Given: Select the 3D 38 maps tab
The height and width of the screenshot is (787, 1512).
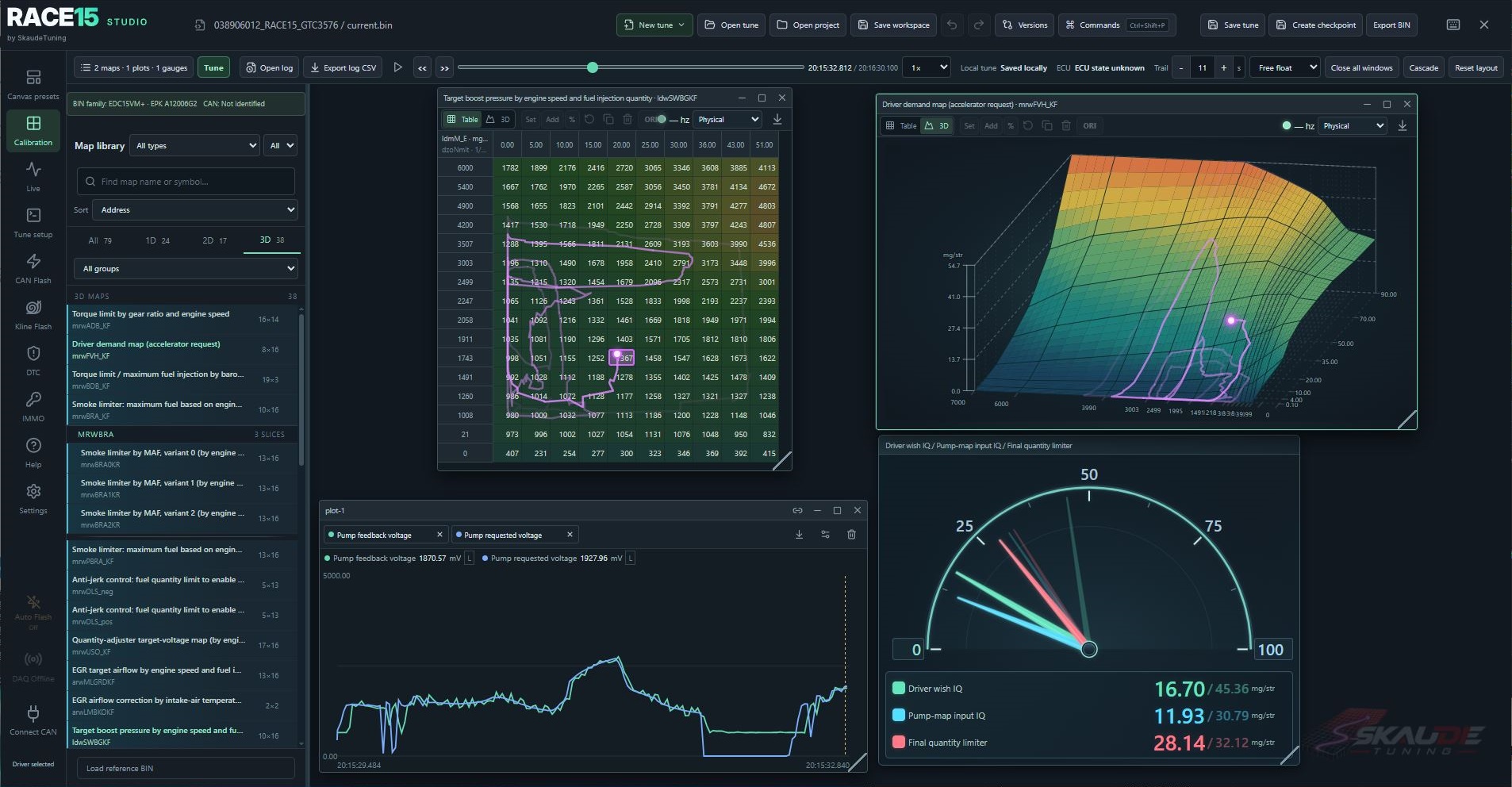Looking at the screenshot, I should click(x=271, y=240).
